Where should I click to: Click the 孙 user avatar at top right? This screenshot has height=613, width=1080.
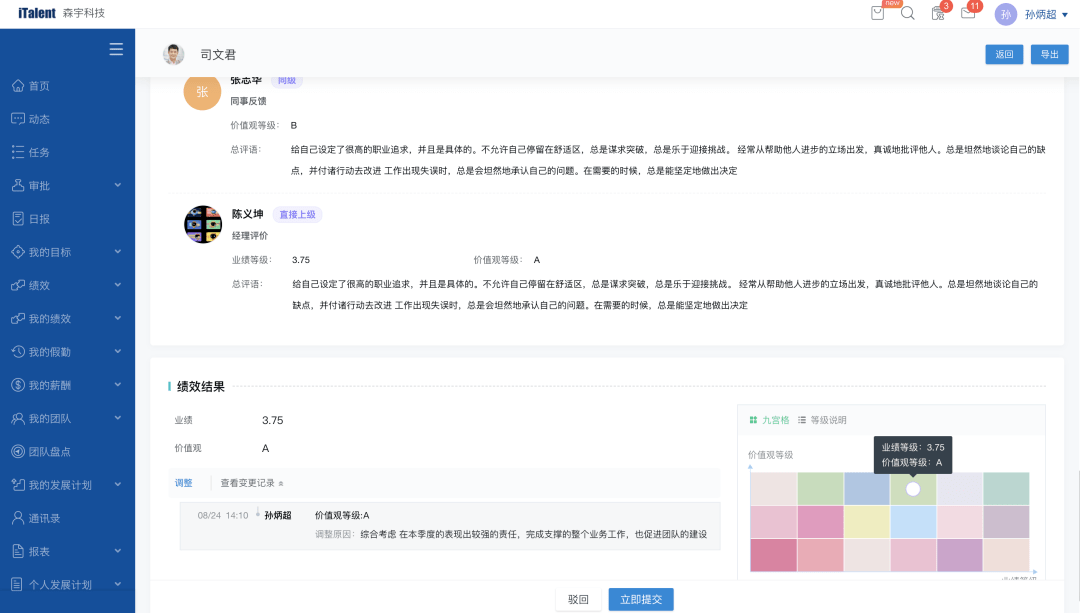pos(1006,14)
